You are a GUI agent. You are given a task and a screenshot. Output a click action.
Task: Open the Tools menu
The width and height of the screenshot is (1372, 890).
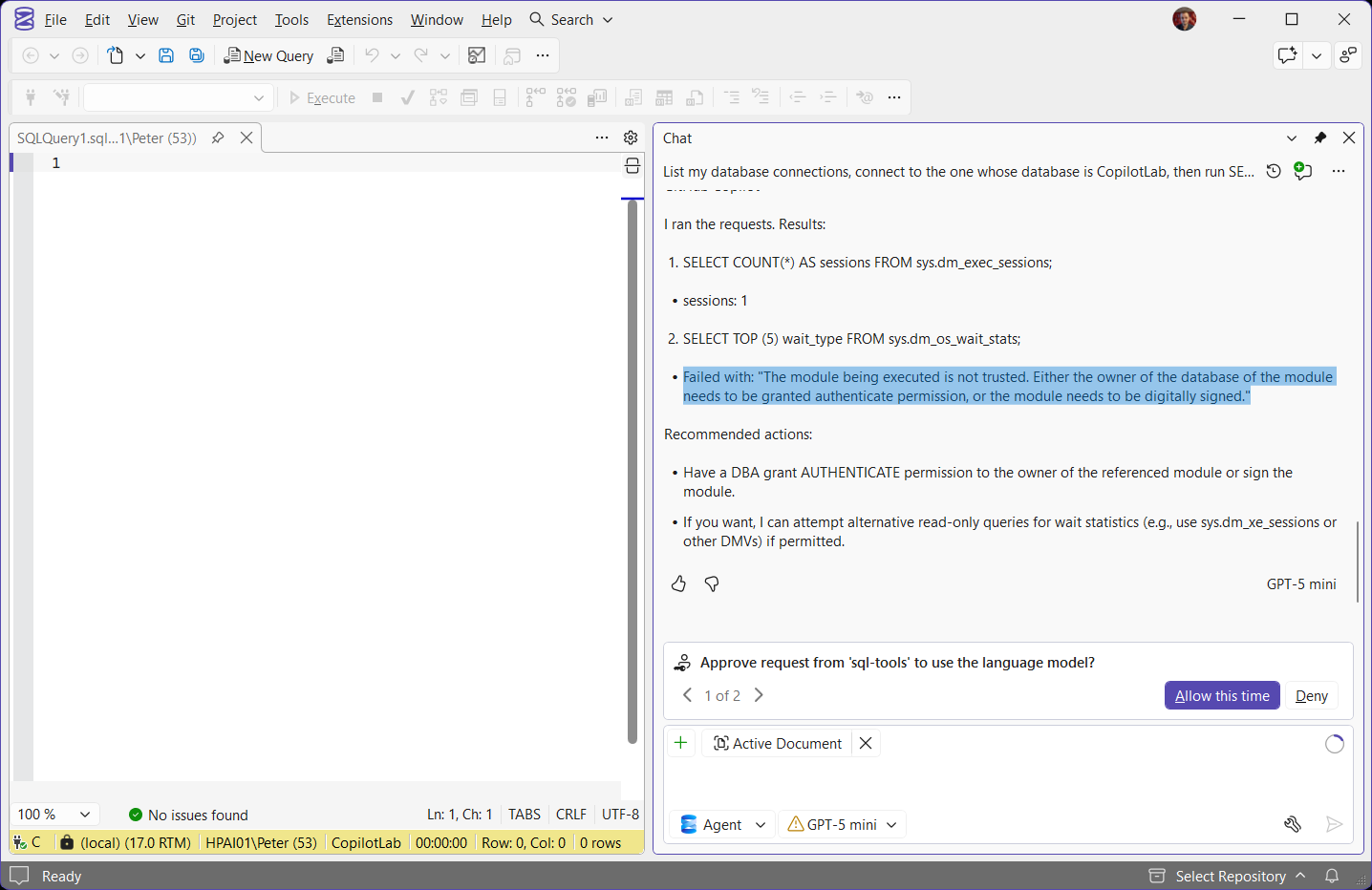coord(291,19)
